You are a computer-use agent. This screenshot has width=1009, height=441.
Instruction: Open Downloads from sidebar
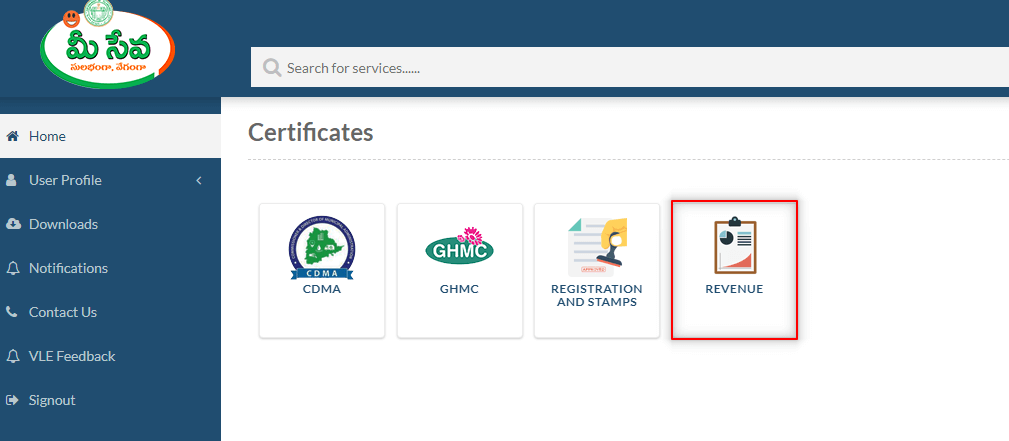(110, 224)
